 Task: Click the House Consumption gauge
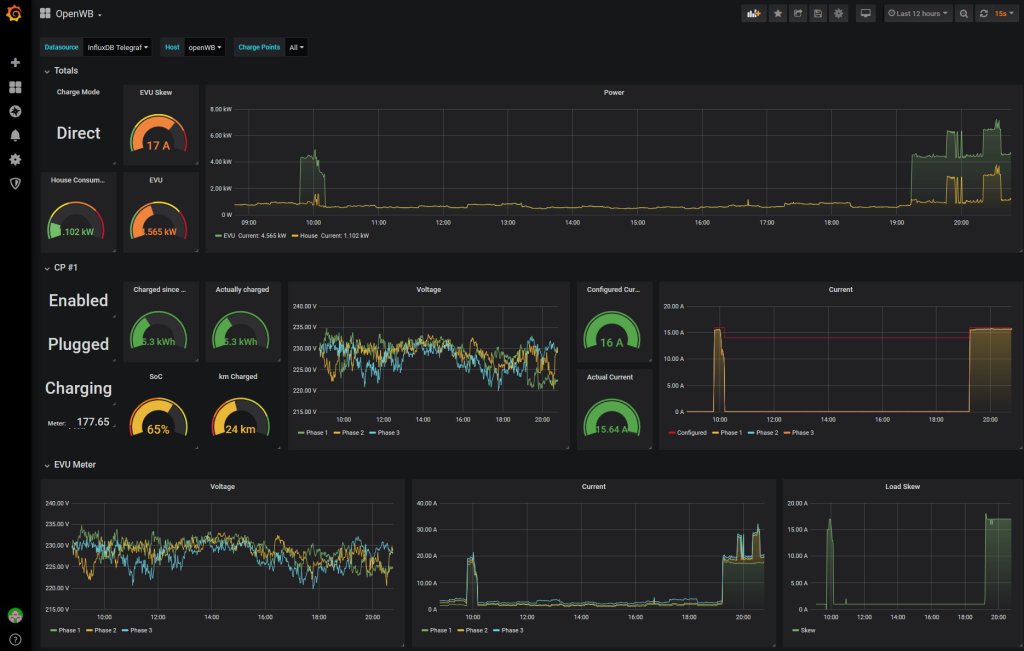pos(76,220)
